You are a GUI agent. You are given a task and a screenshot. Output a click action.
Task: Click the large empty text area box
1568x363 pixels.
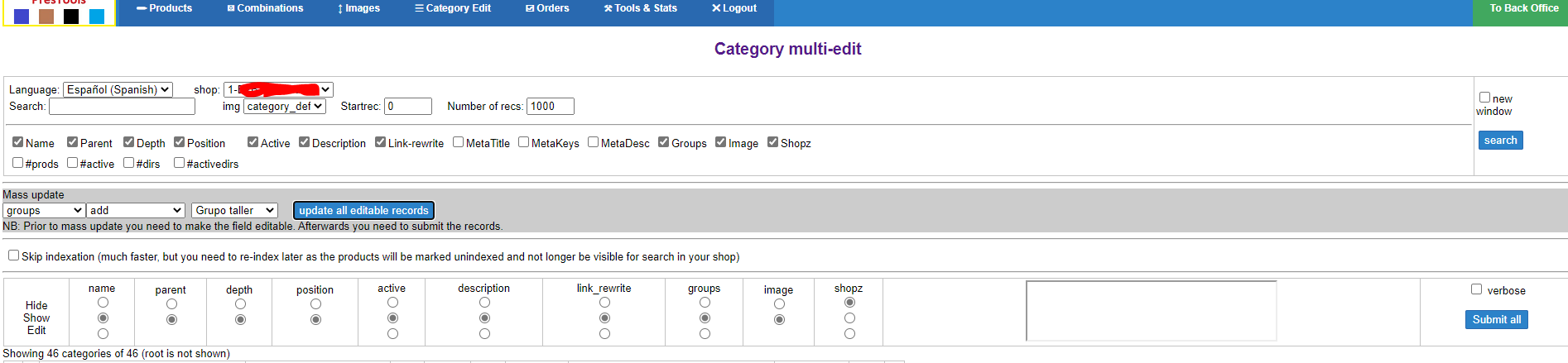point(1151,311)
